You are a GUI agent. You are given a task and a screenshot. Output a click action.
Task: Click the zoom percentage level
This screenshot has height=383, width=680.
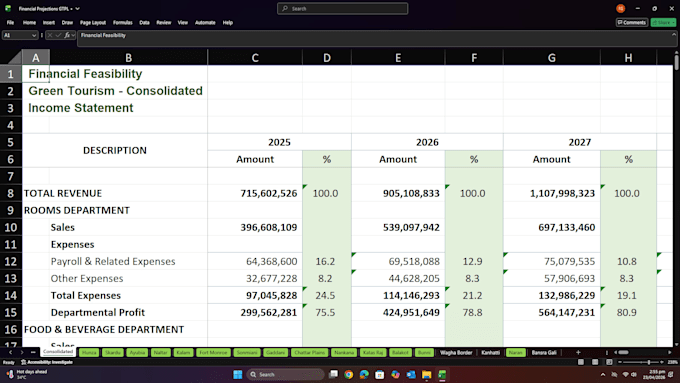(673, 362)
